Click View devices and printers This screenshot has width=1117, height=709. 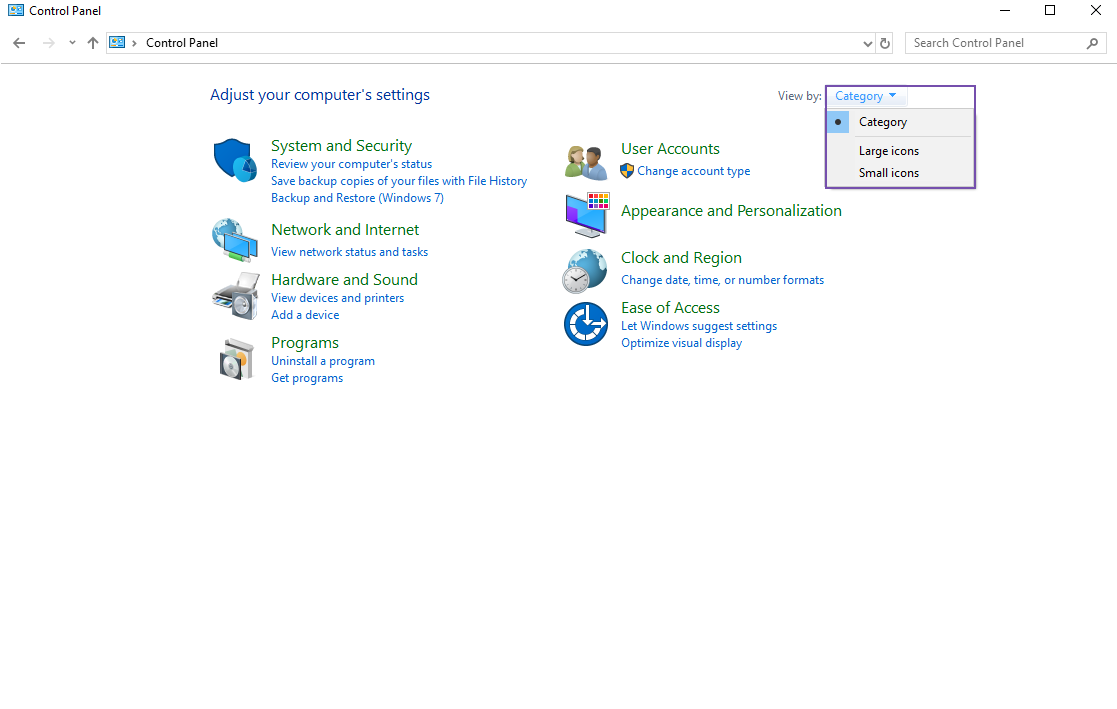[x=337, y=298]
